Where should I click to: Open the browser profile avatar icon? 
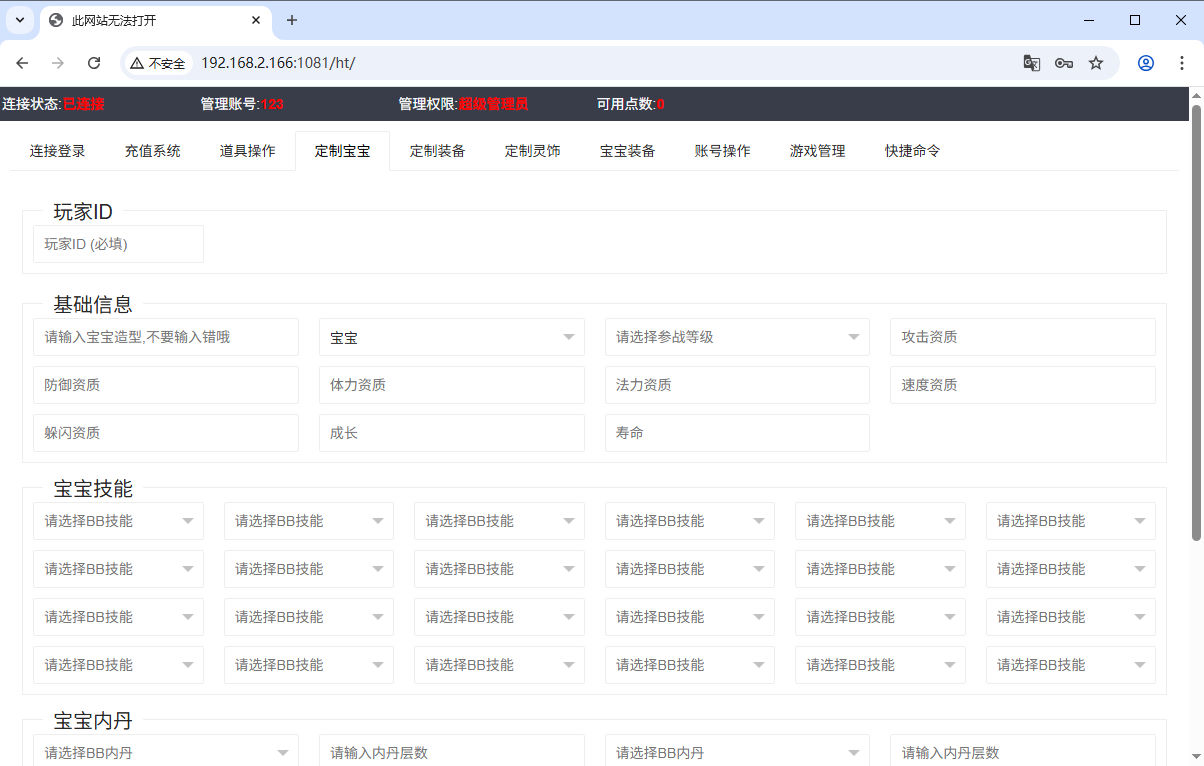pos(1146,63)
